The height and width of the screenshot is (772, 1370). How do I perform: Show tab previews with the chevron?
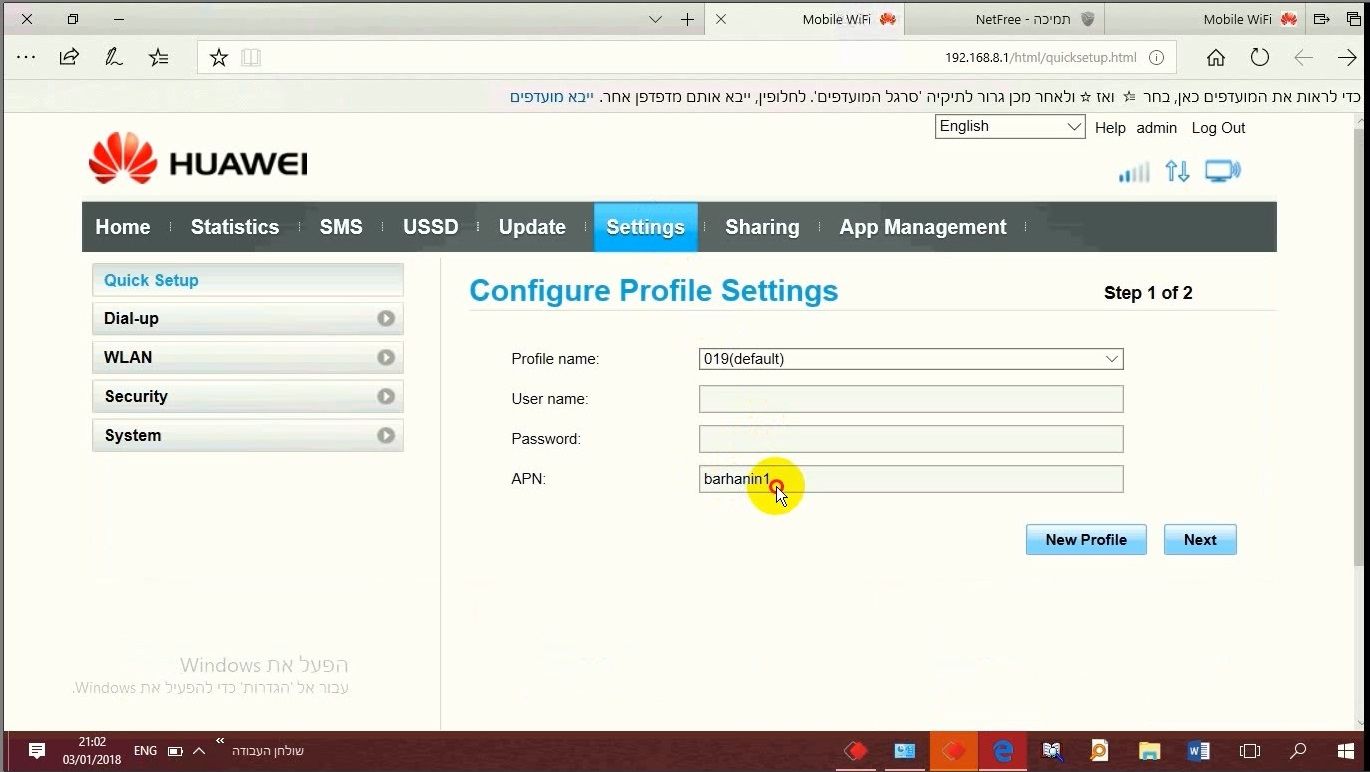point(655,19)
